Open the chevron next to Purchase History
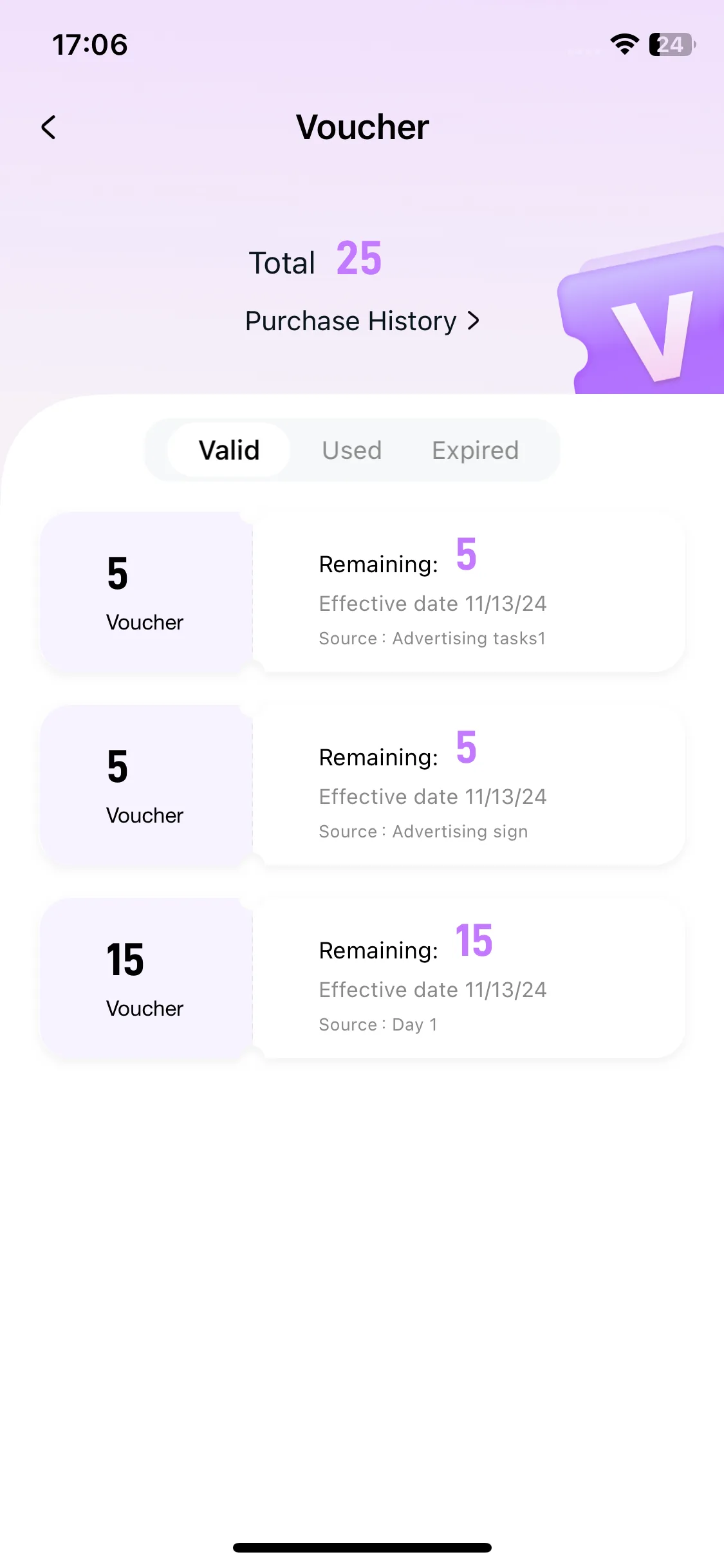The image size is (724, 1568). point(474,321)
